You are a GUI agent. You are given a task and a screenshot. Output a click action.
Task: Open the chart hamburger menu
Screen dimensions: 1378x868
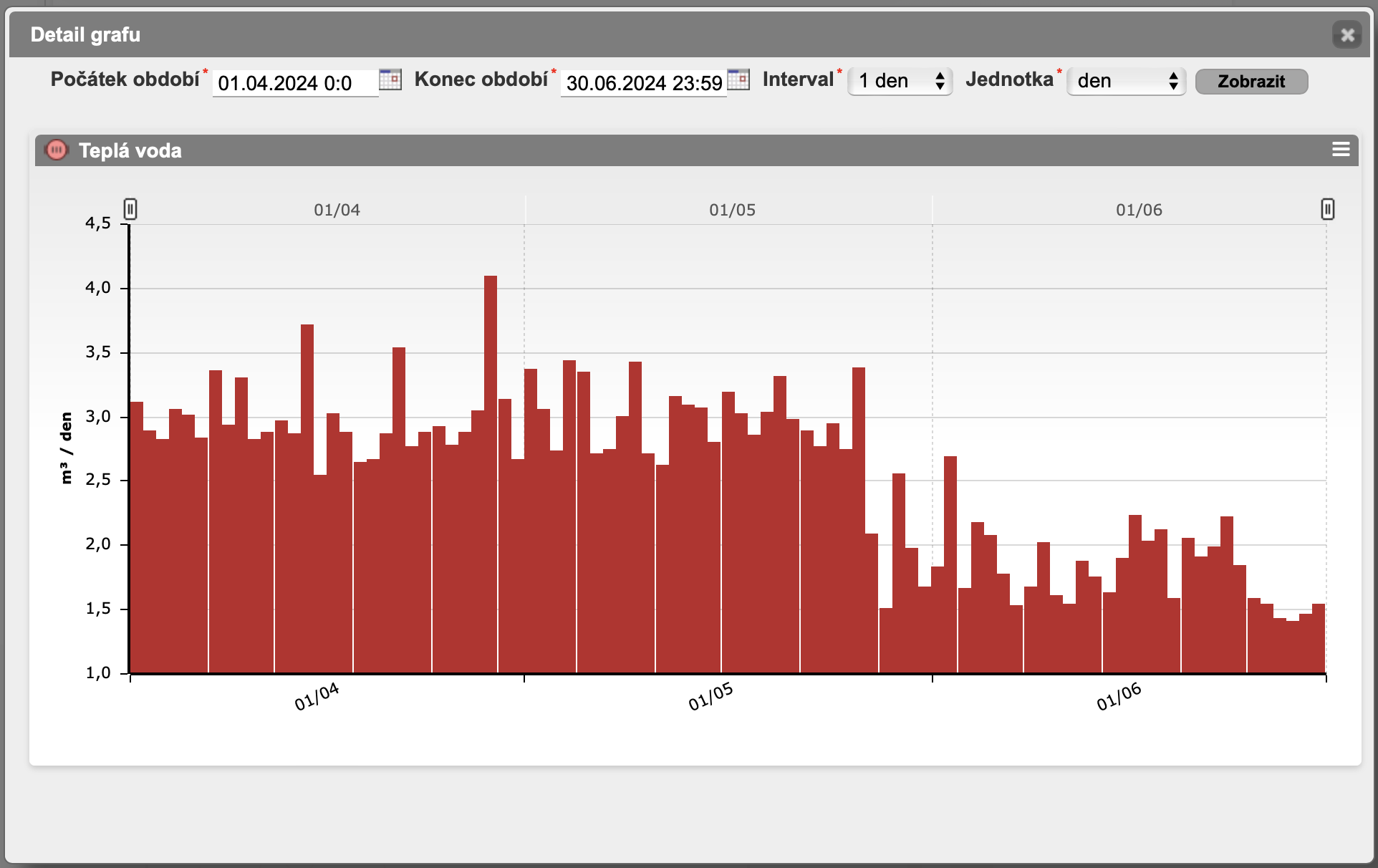click(1341, 149)
